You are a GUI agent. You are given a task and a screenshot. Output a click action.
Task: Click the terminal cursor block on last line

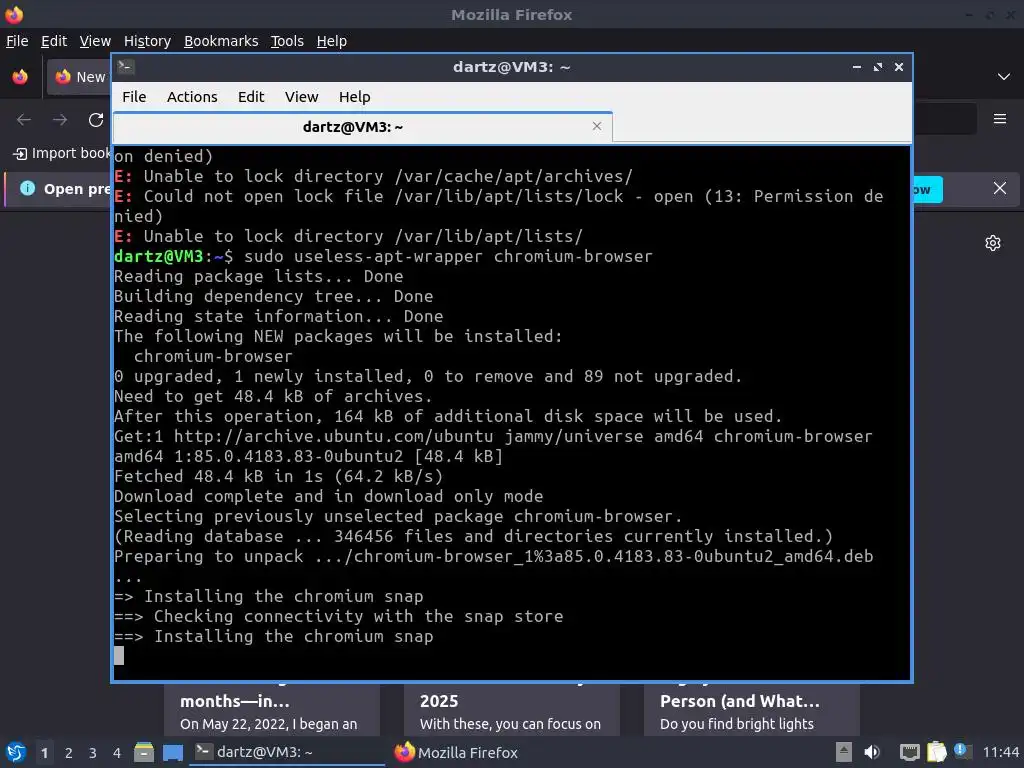point(119,656)
